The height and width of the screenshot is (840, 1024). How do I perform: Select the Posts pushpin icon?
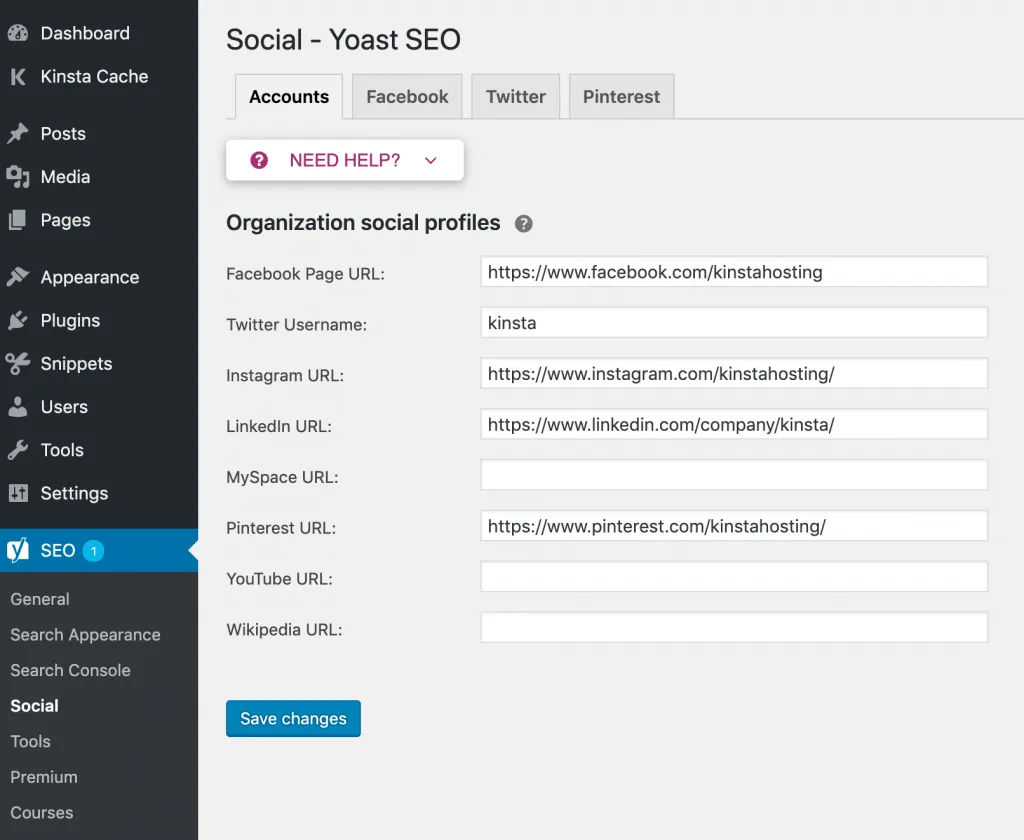(21, 133)
